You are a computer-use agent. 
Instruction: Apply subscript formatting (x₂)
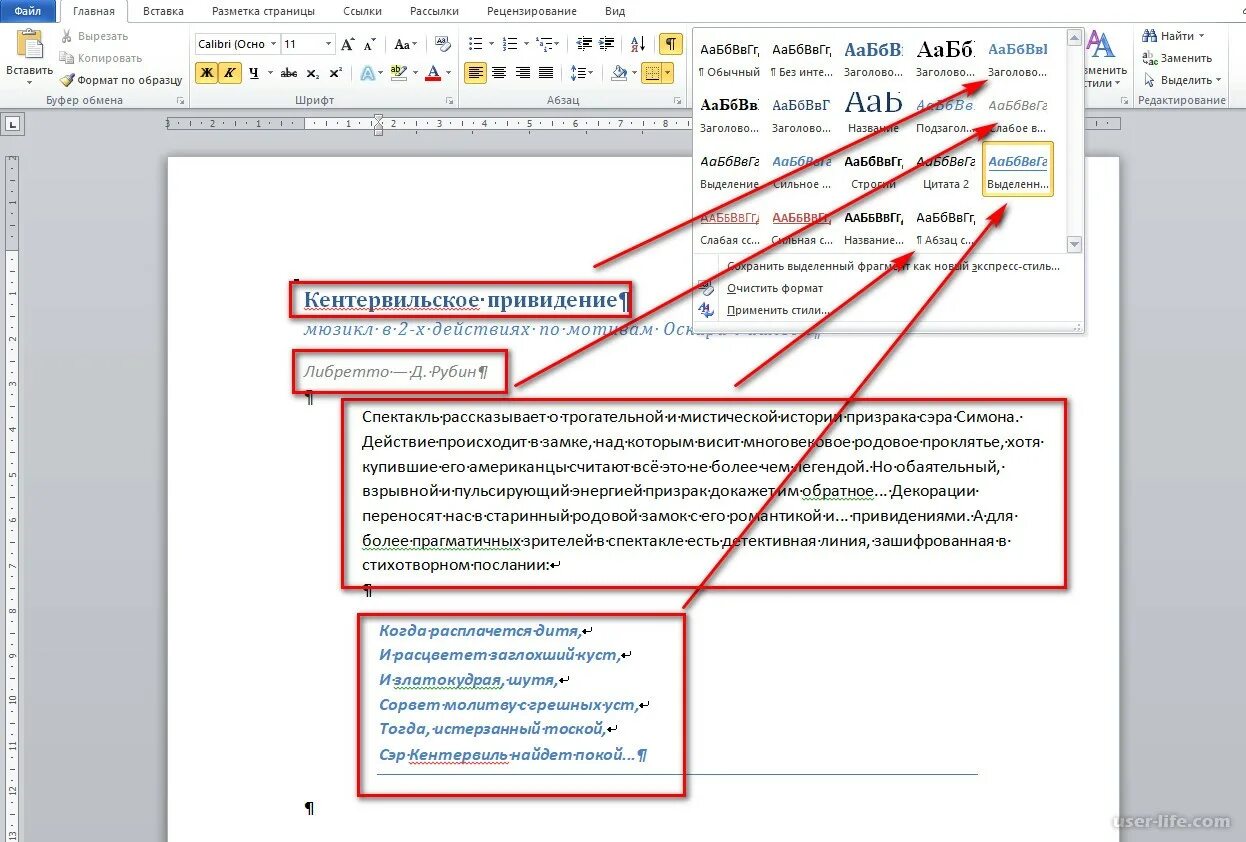[312, 73]
